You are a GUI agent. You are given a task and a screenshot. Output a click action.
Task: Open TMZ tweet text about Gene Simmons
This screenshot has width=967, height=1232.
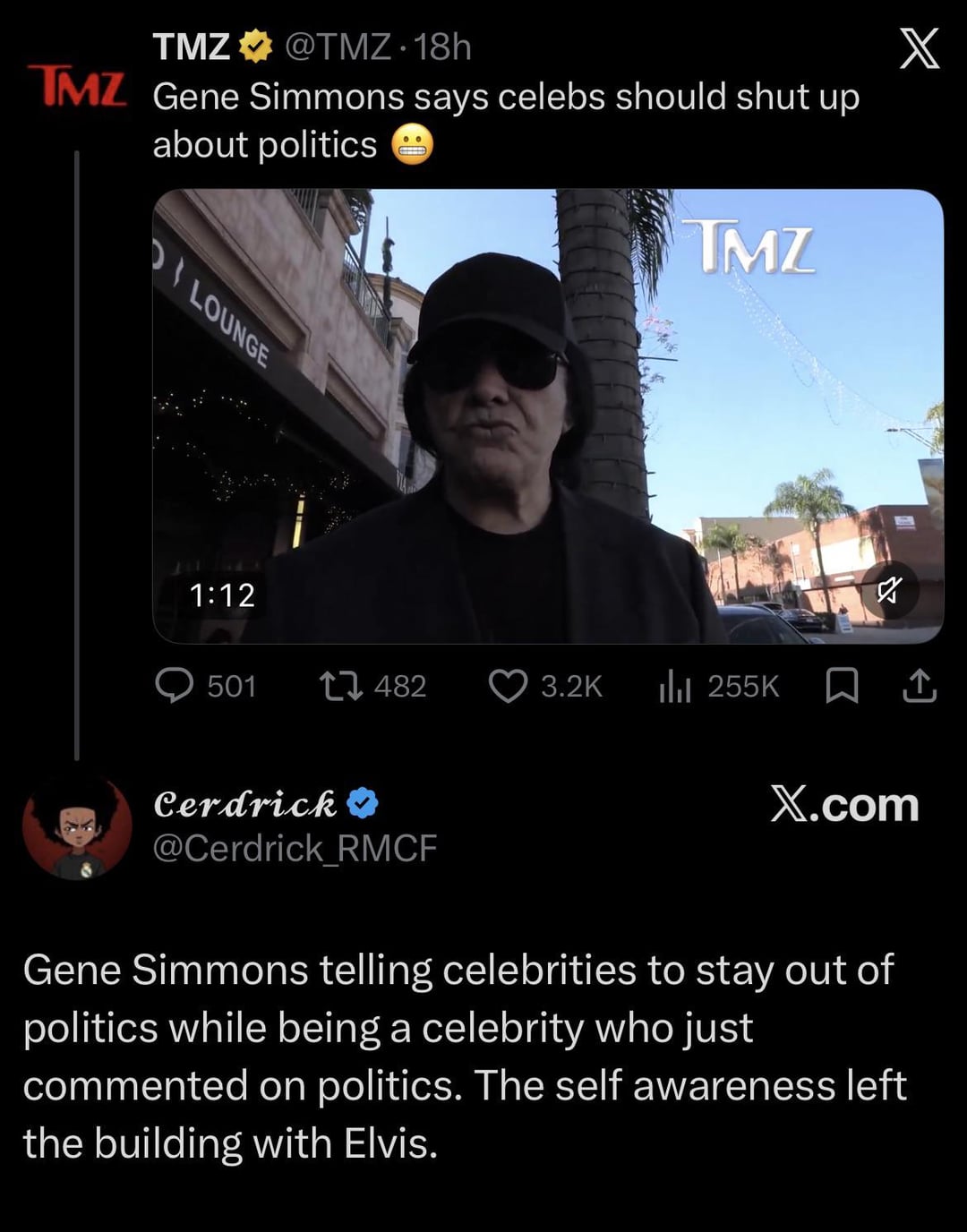click(506, 120)
